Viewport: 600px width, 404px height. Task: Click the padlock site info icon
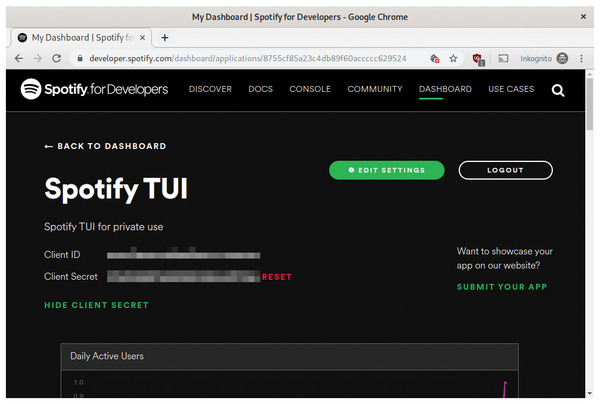click(x=80, y=59)
